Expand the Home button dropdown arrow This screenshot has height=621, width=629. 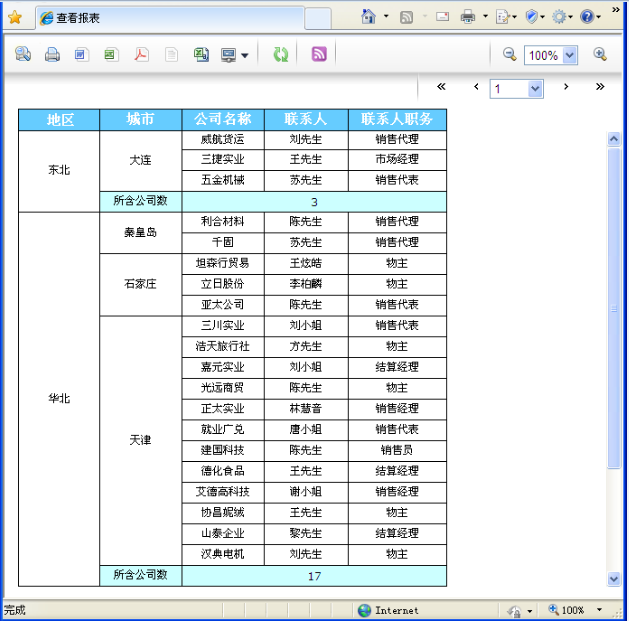tap(386, 16)
